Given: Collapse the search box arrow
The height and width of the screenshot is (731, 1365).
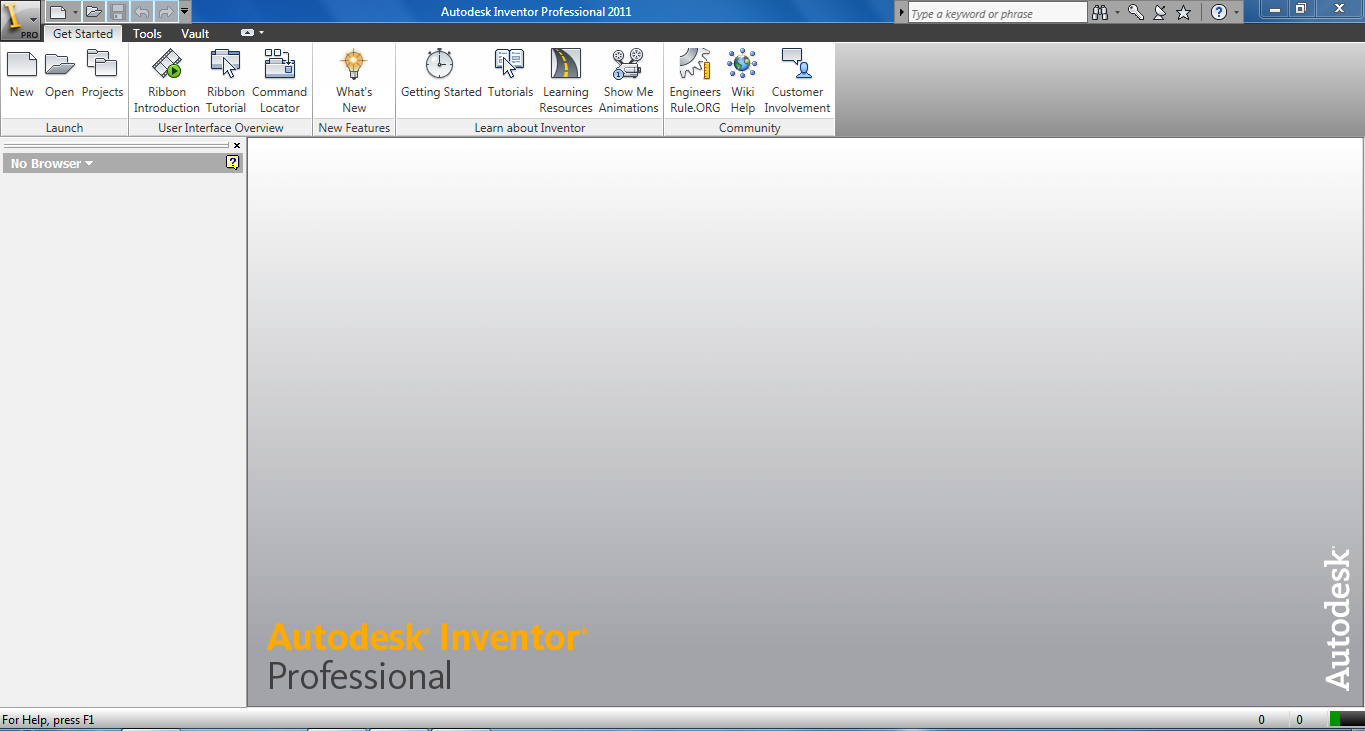Looking at the screenshot, I should point(901,12).
